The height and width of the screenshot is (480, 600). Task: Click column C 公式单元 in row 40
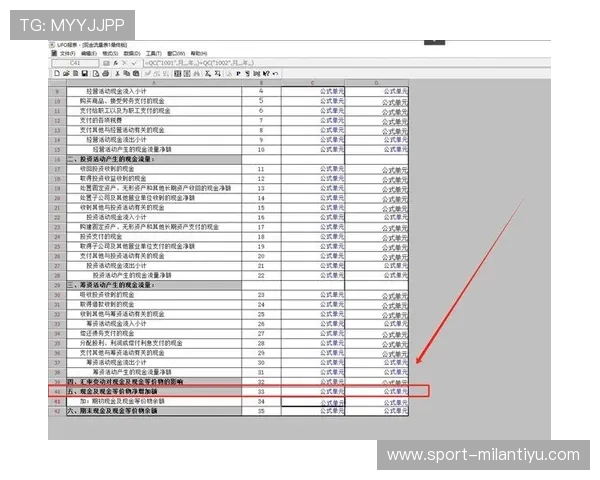click(313, 392)
